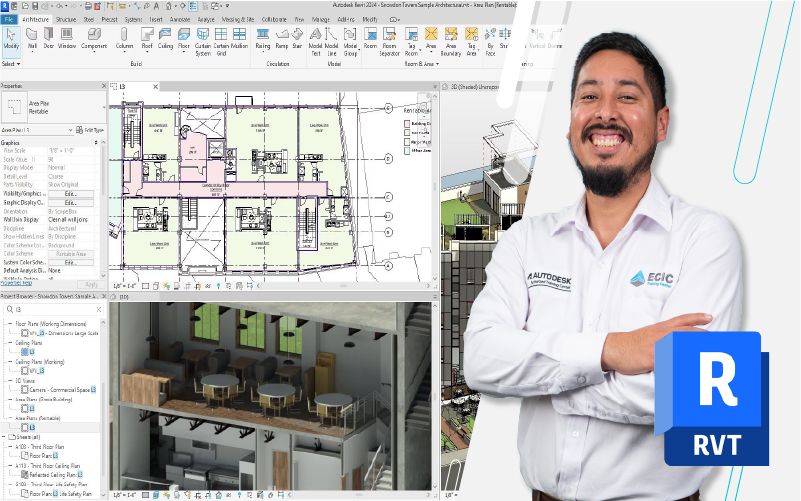Pick the Wall tool

[32, 39]
